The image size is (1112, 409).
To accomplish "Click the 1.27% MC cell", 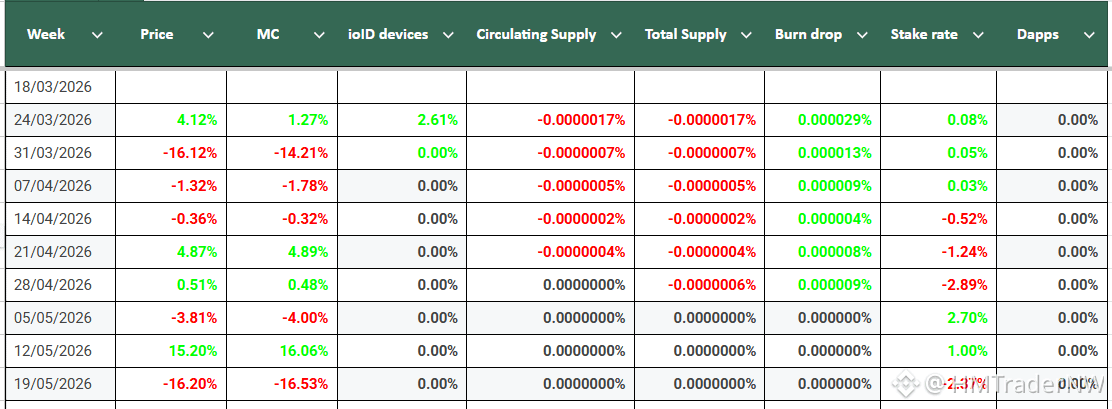I will click(x=282, y=120).
